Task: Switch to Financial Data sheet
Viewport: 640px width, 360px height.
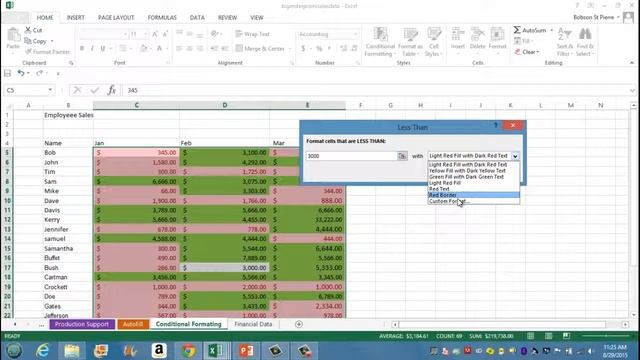Action: [253, 324]
